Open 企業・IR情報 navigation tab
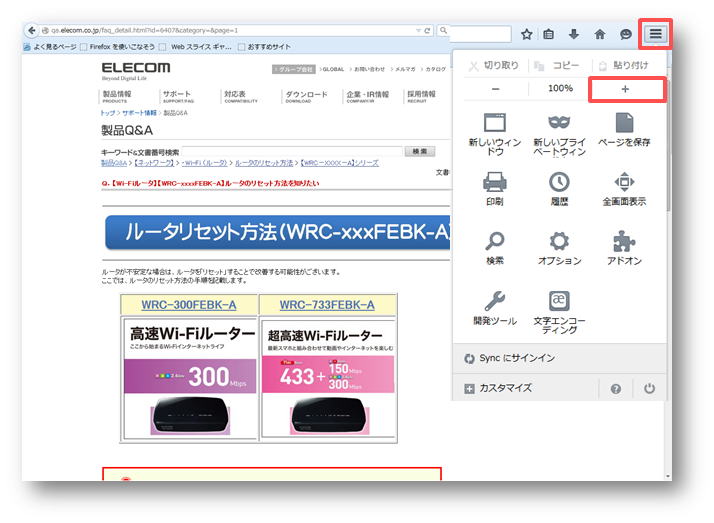714x523 pixels. pyautogui.click(x=367, y=96)
